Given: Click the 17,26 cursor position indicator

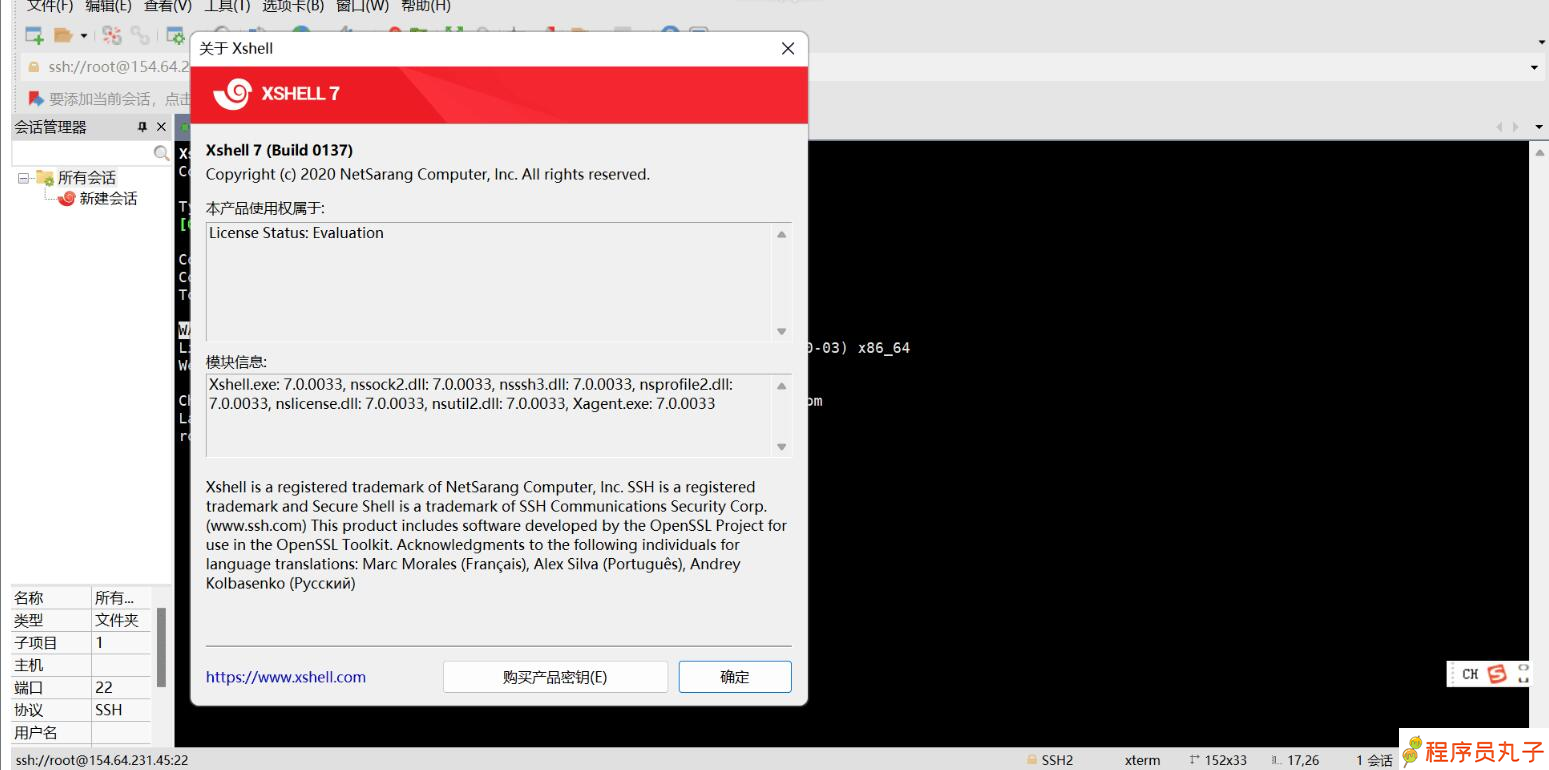Looking at the screenshot, I should point(1295,760).
